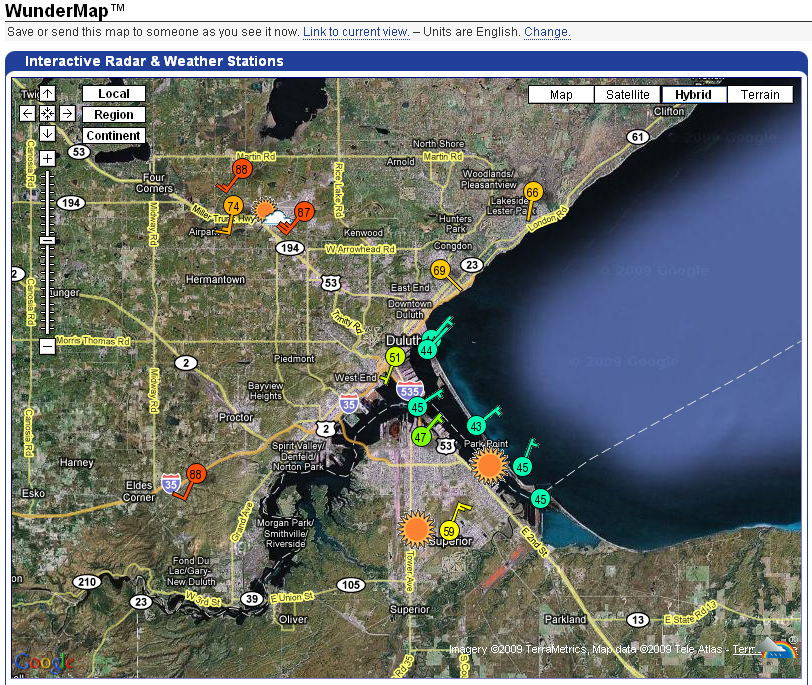This screenshot has height=685, width=812.
Task: Click the 'Hermantown' map label
Action: (x=215, y=280)
